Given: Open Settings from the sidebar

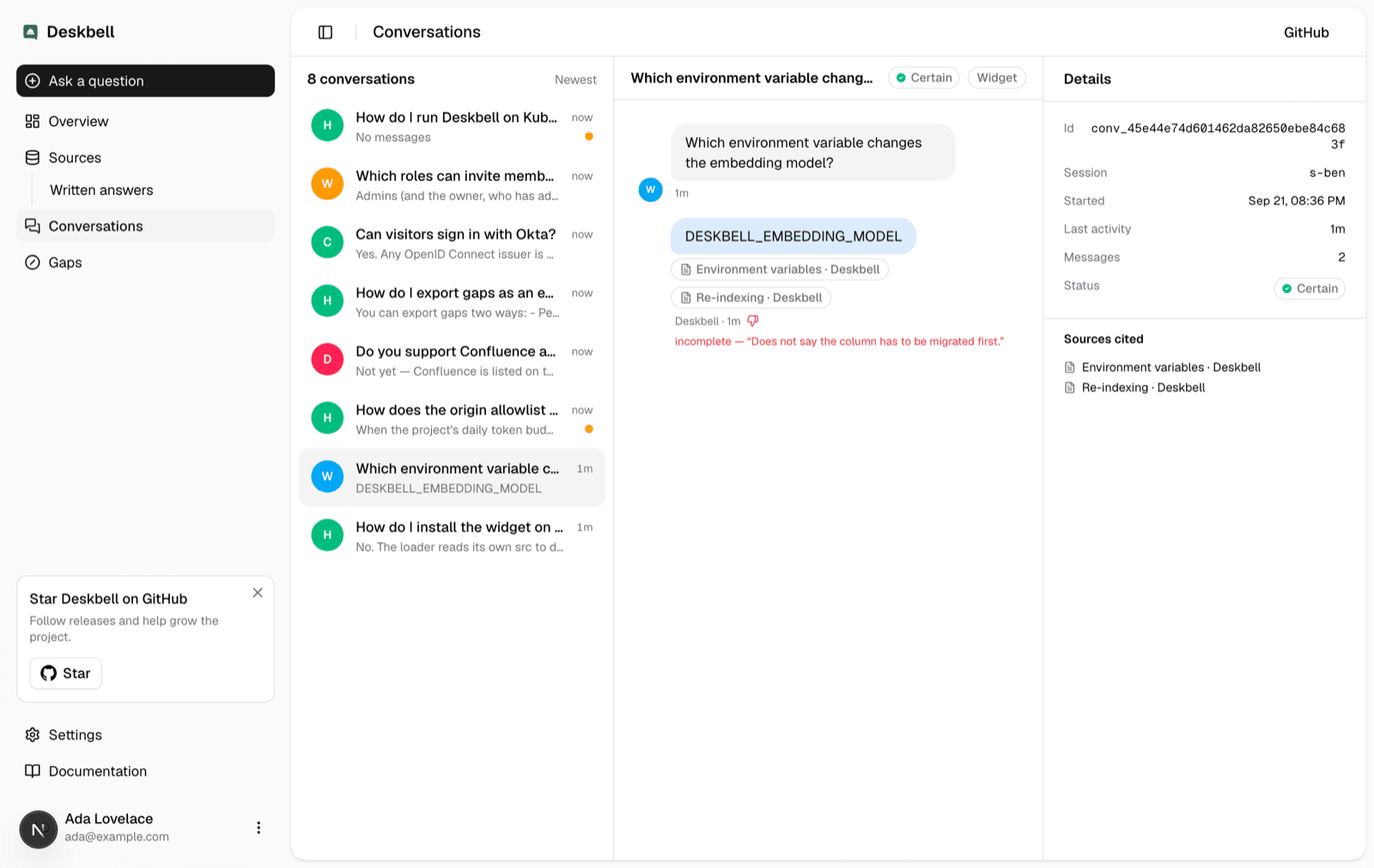Looking at the screenshot, I should (146, 735).
